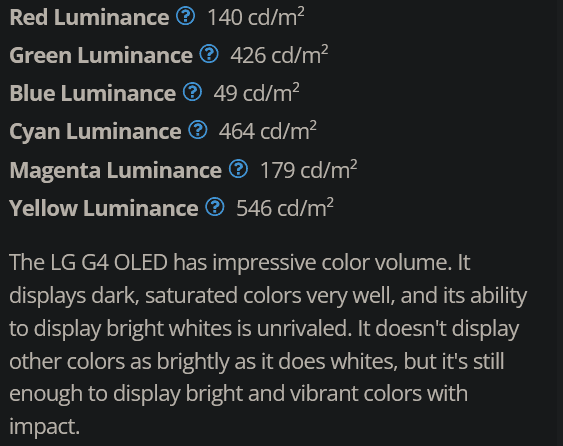The width and height of the screenshot is (563, 446).
Task: Select the Red Luminance label
Action: 89,17
